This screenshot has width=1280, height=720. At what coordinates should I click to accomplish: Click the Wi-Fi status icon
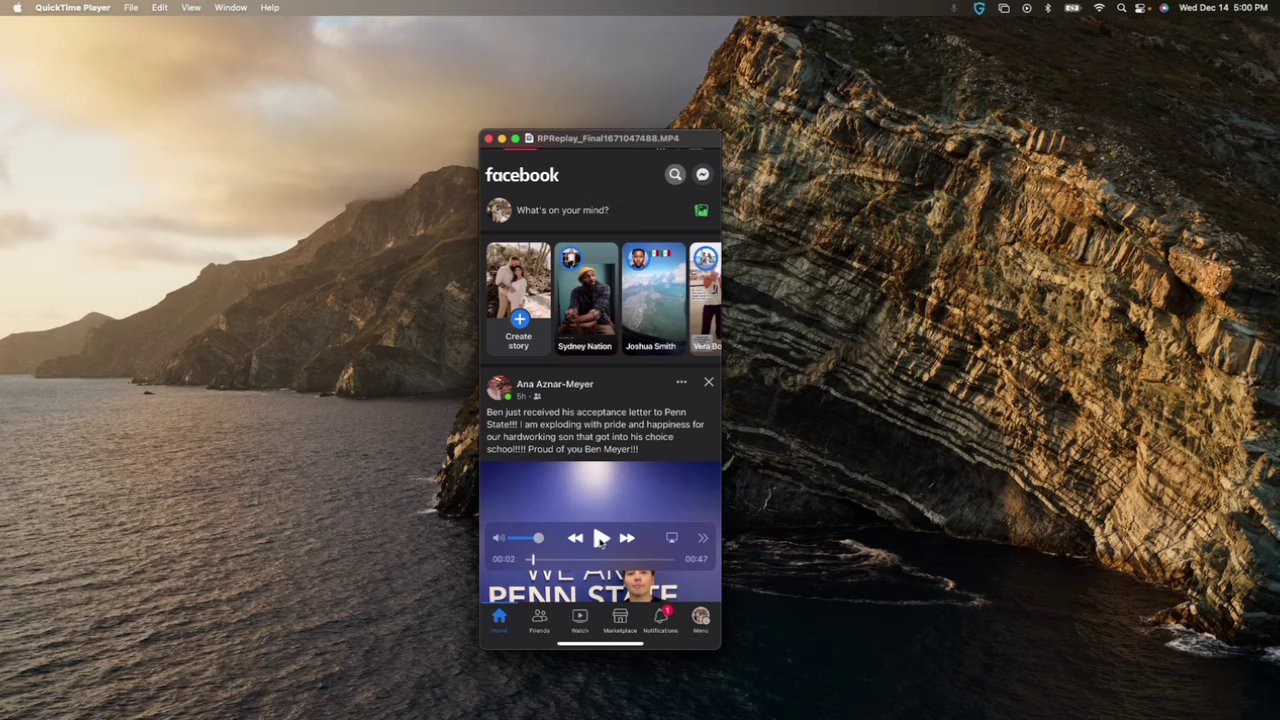point(1099,8)
